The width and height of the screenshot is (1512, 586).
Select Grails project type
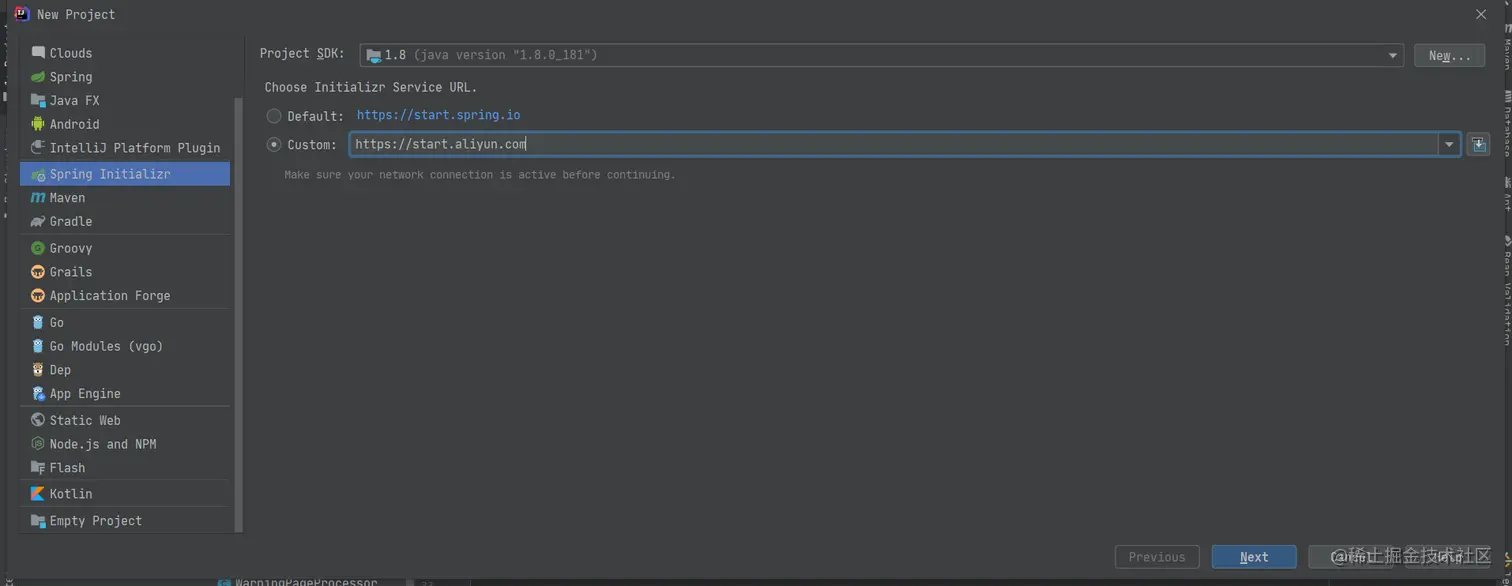[125, 272]
